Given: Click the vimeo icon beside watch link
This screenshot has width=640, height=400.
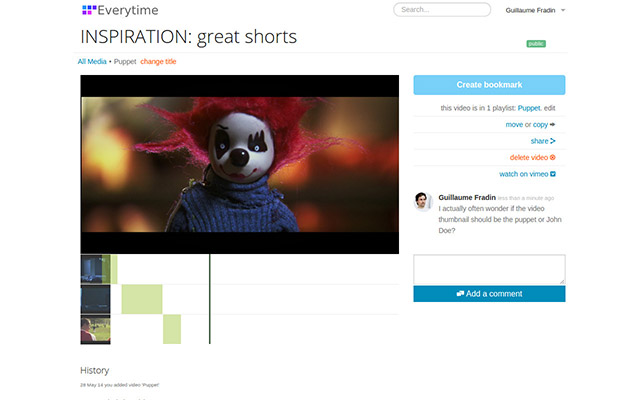Looking at the screenshot, I should pos(553,174).
